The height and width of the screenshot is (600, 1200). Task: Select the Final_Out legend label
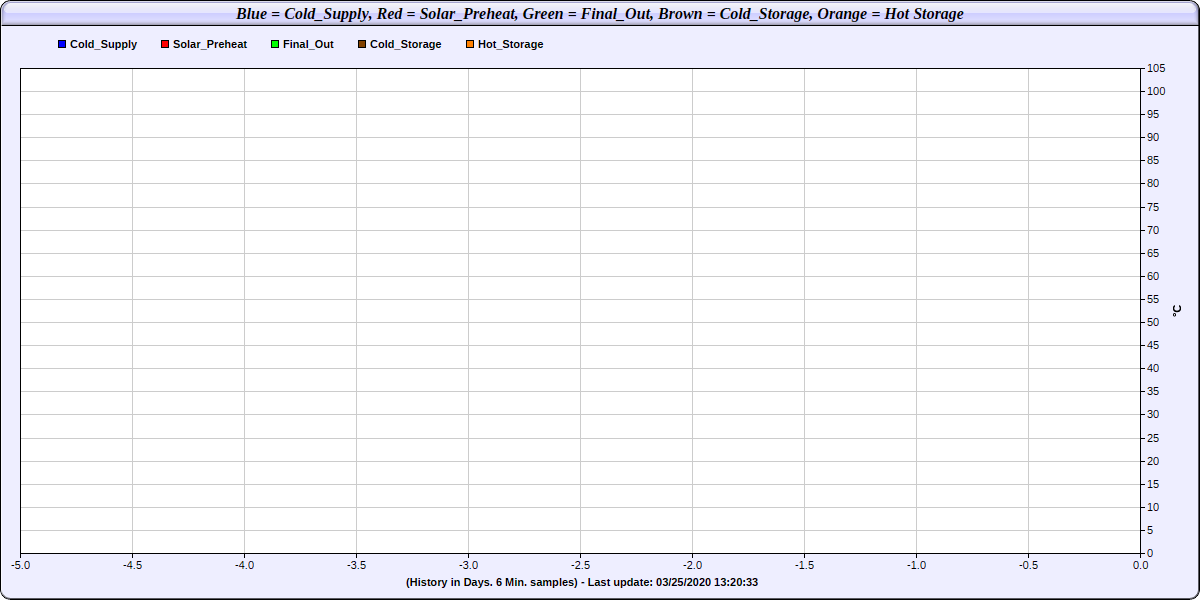tap(308, 45)
